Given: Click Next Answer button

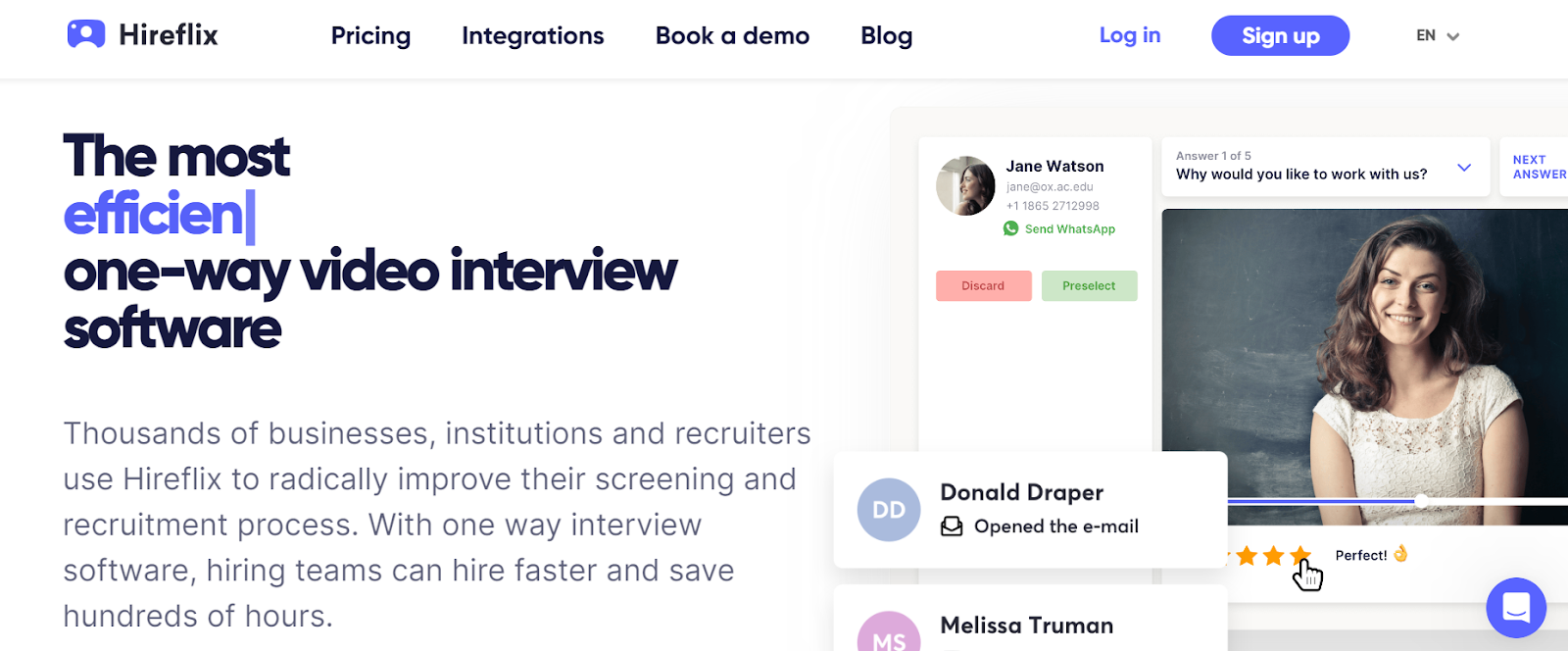Looking at the screenshot, I should coord(1539,167).
